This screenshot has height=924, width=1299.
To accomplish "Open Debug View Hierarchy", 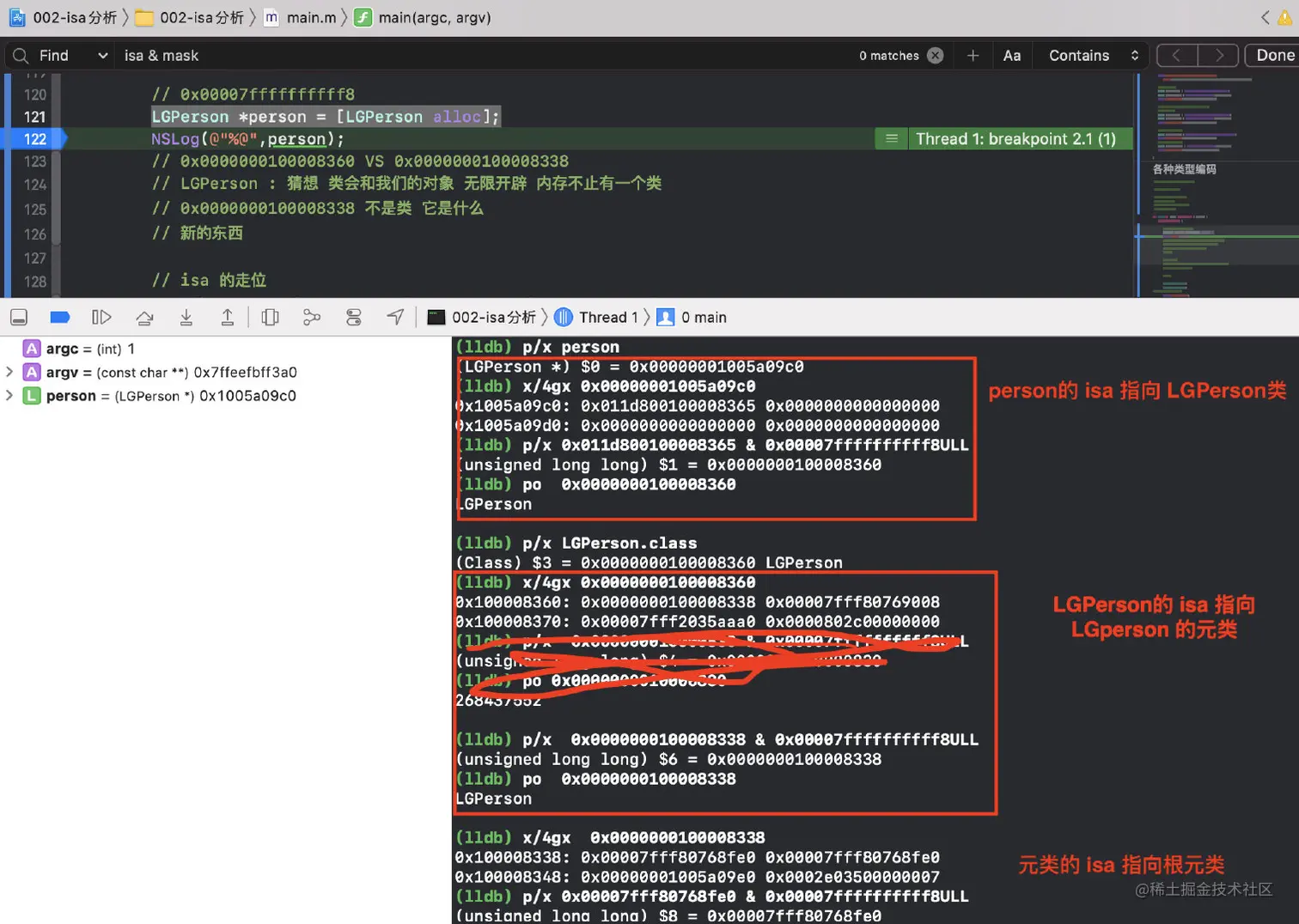I will pyautogui.click(x=270, y=318).
